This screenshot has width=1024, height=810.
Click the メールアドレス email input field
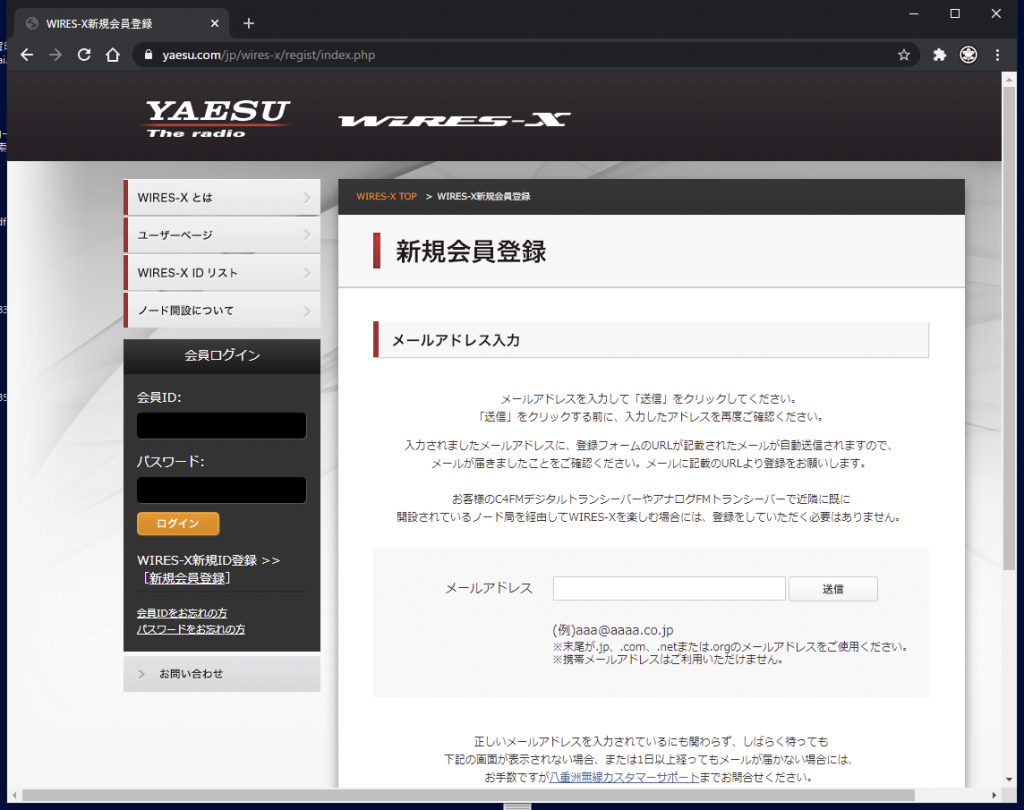pyautogui.click(x=668, y=588)
